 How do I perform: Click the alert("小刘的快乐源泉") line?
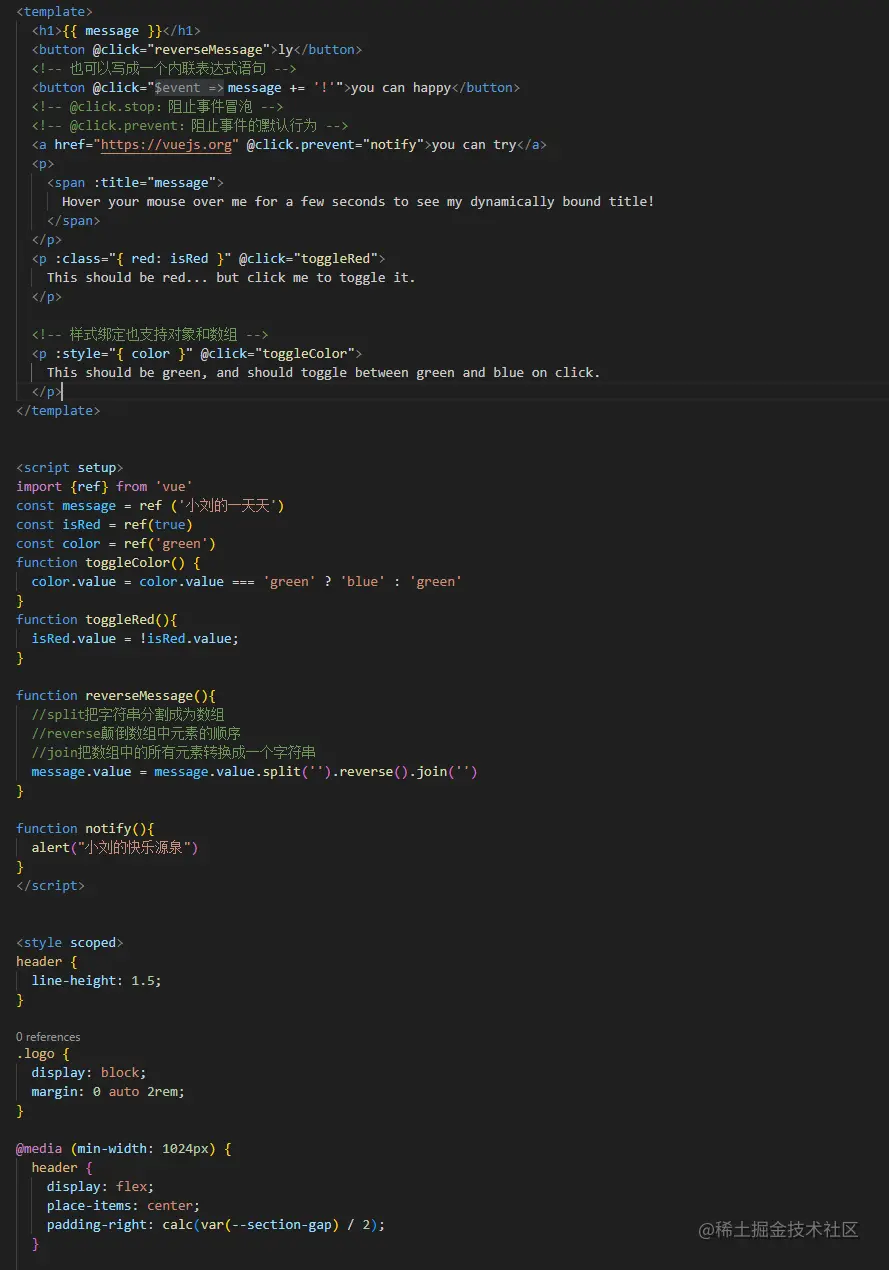click(x=115, y=847)
